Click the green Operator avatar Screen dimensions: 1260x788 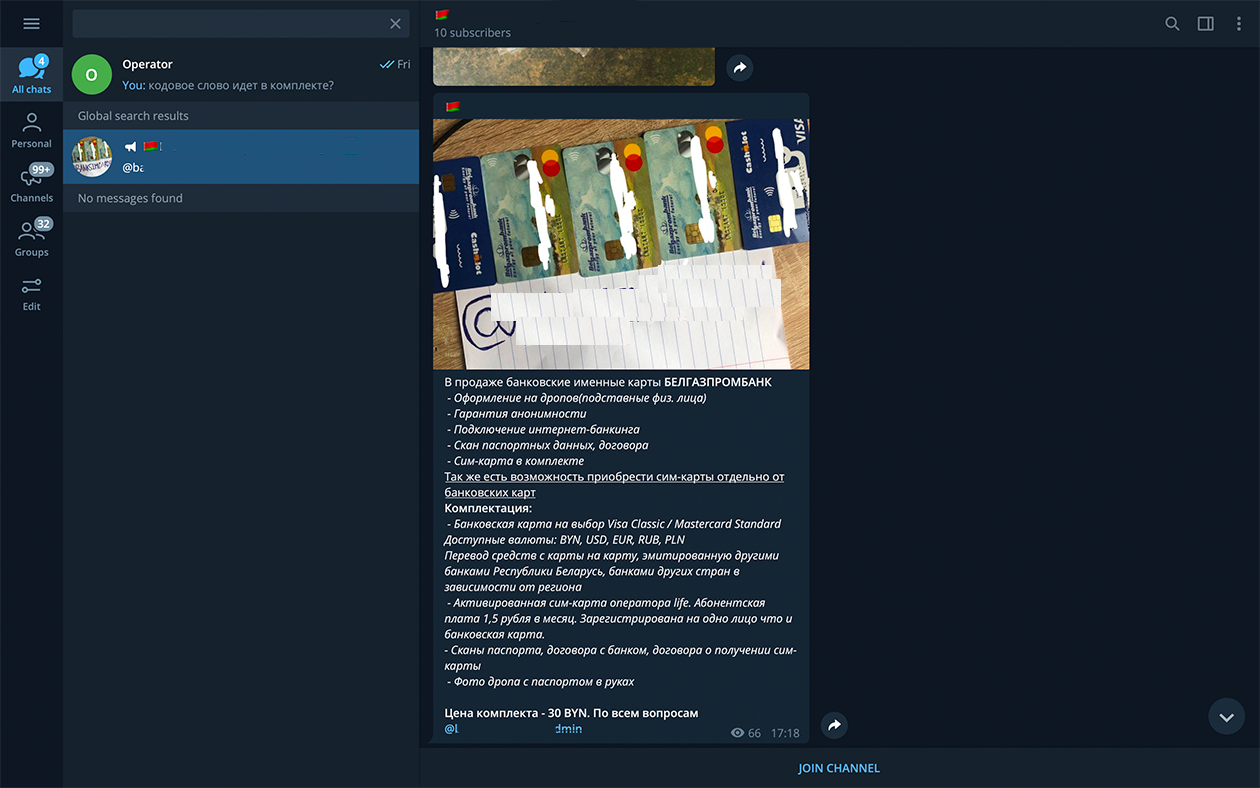[x=92, y=75]
